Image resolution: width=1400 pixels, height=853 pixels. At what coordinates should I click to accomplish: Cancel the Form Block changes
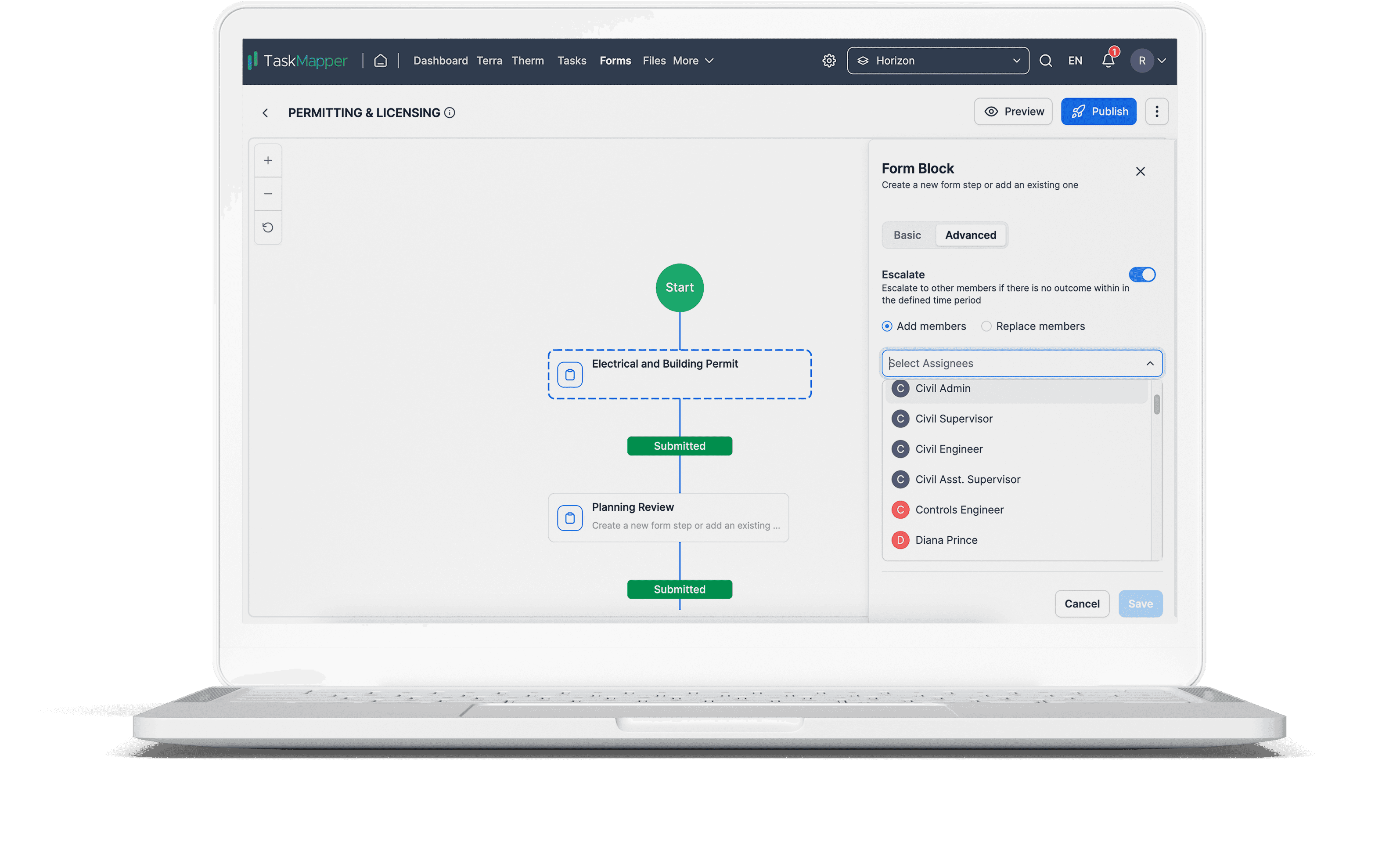[x=1082, y=604]
